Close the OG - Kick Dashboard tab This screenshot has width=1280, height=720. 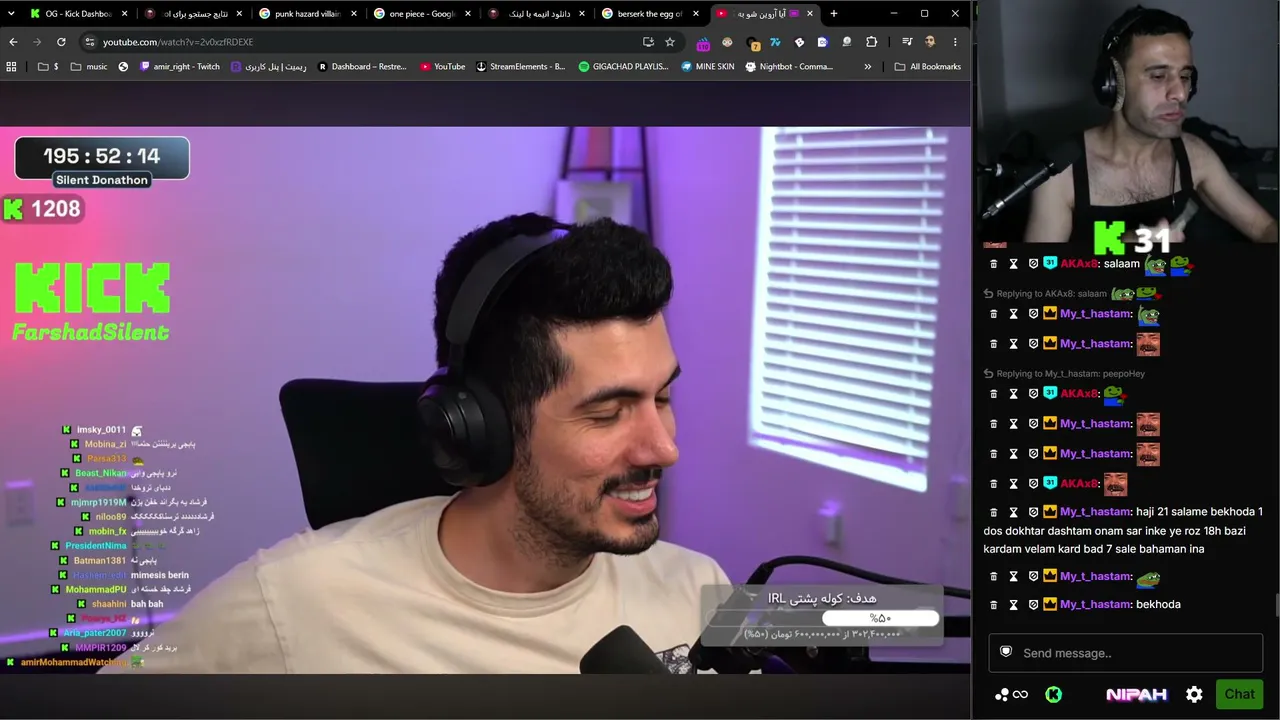125,14
